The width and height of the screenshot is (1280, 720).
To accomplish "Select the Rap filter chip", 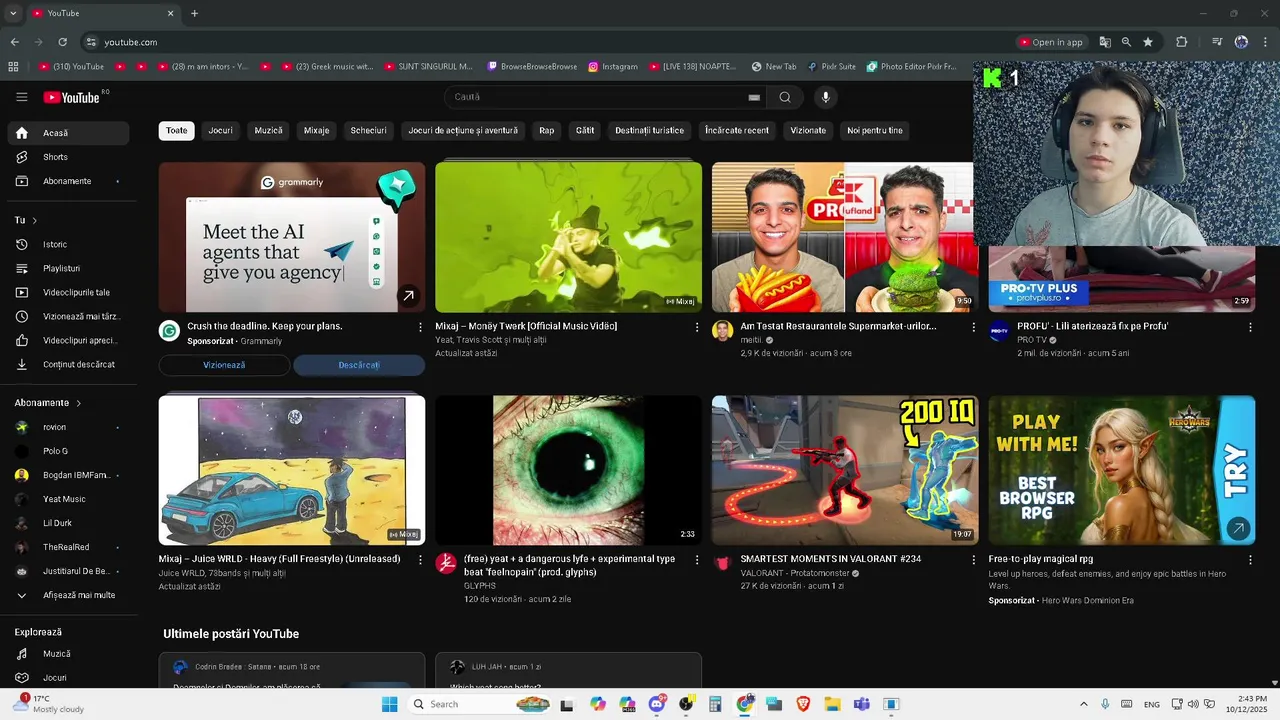I will pos(546,131).
